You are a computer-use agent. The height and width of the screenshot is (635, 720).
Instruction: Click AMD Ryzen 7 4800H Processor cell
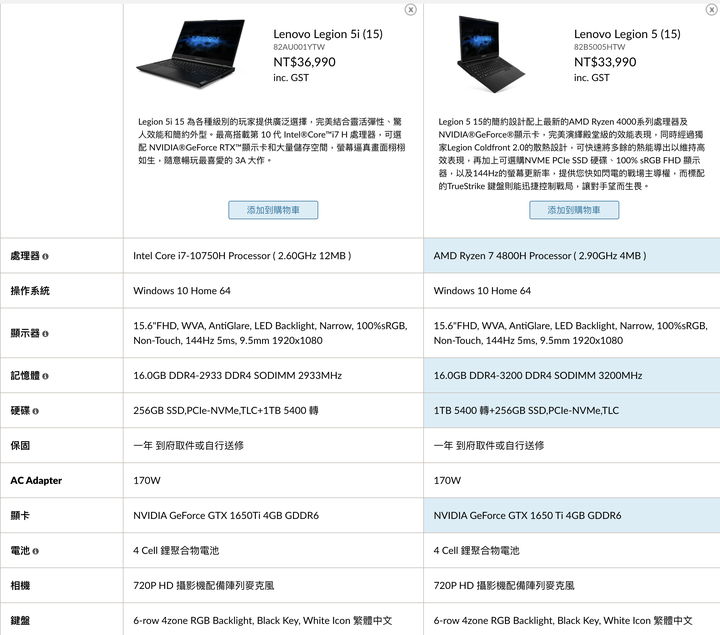pyautogui.click(x=572, y=256)
